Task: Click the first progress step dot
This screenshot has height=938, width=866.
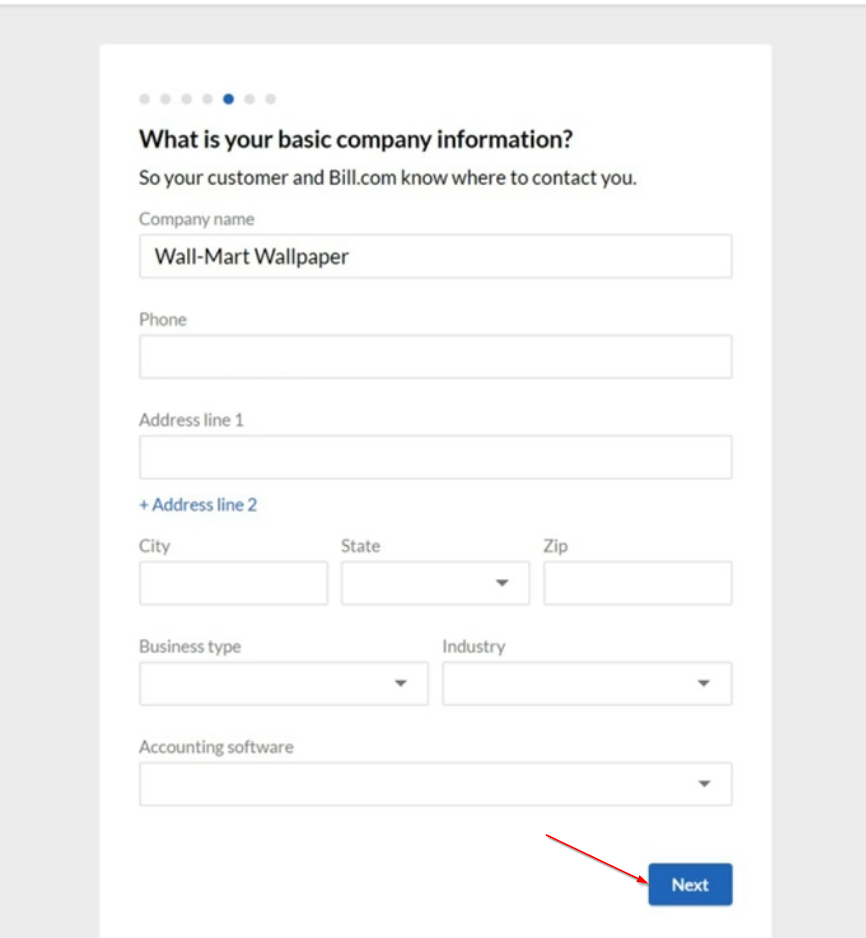Action: (145, 99)
